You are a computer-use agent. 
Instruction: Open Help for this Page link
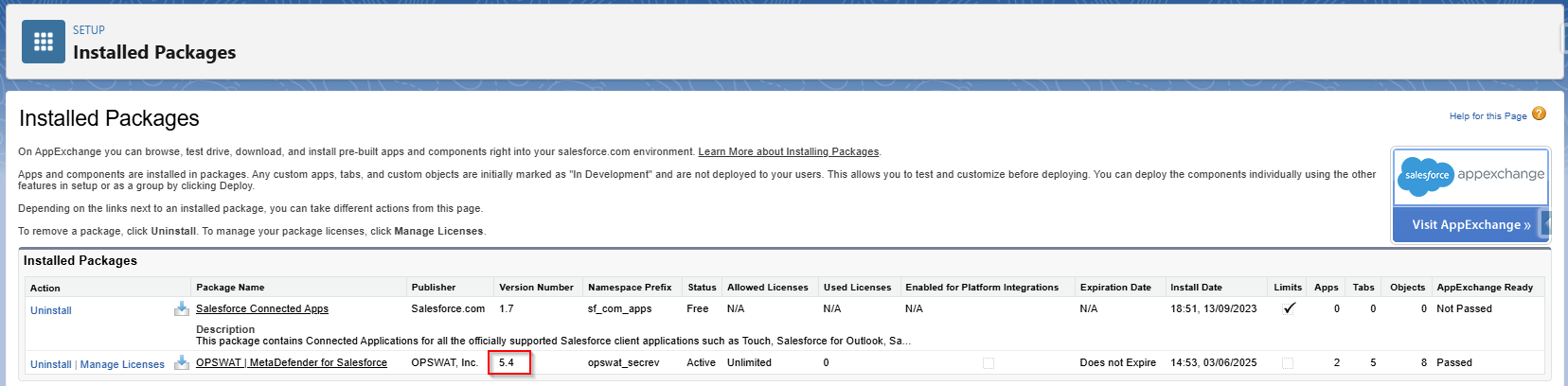pyautogui.click(x=1488, y=116)
